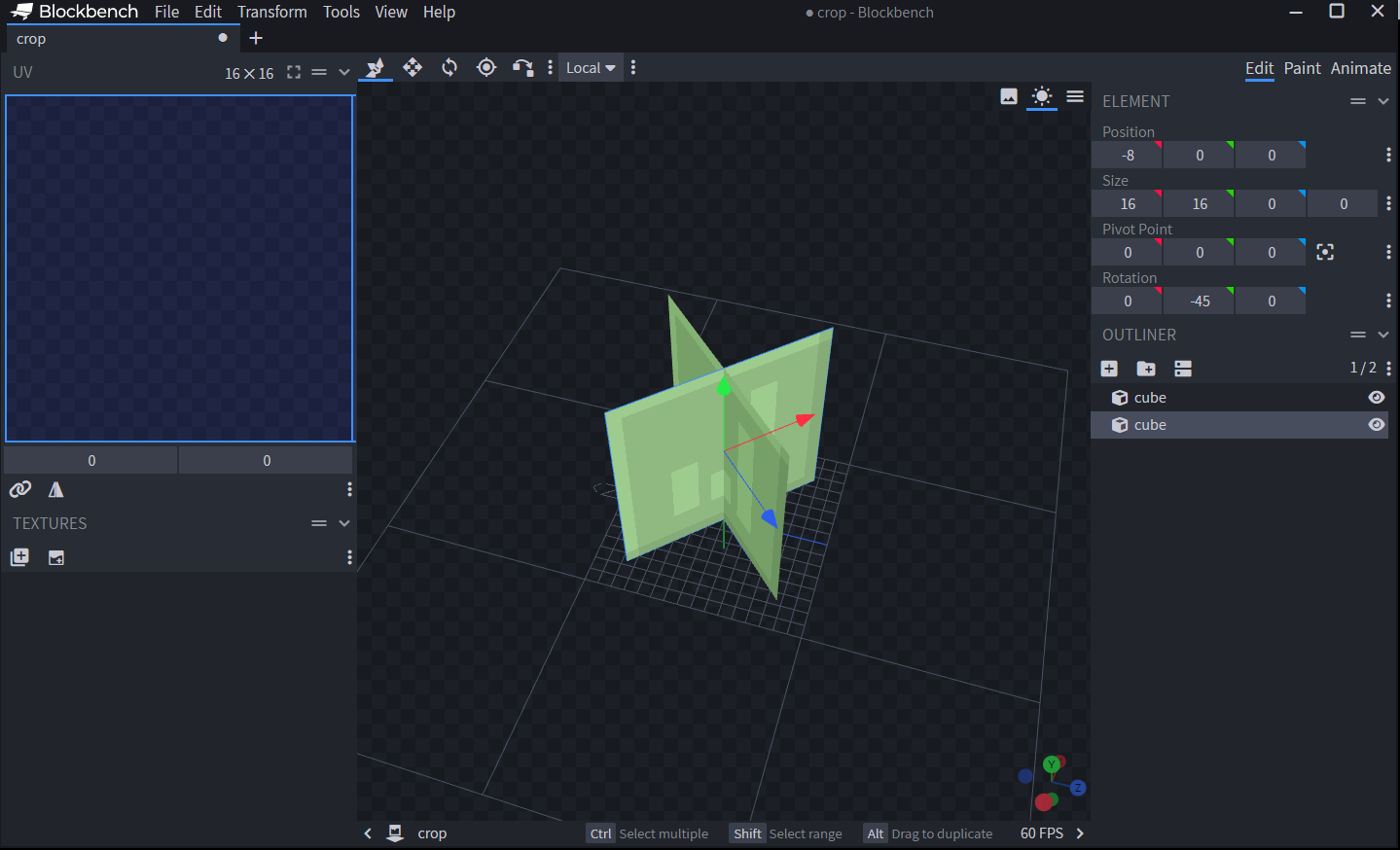Click Center Pivot icon beside Pivot Point
Viewport: 1400px width, 850px height.
click(x=1325, y=252)
